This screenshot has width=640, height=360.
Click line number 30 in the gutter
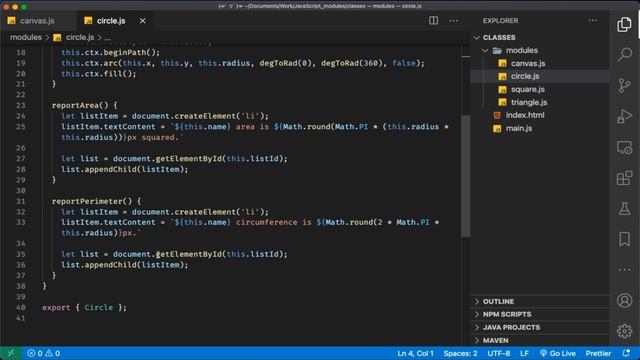tap(20, 191)
